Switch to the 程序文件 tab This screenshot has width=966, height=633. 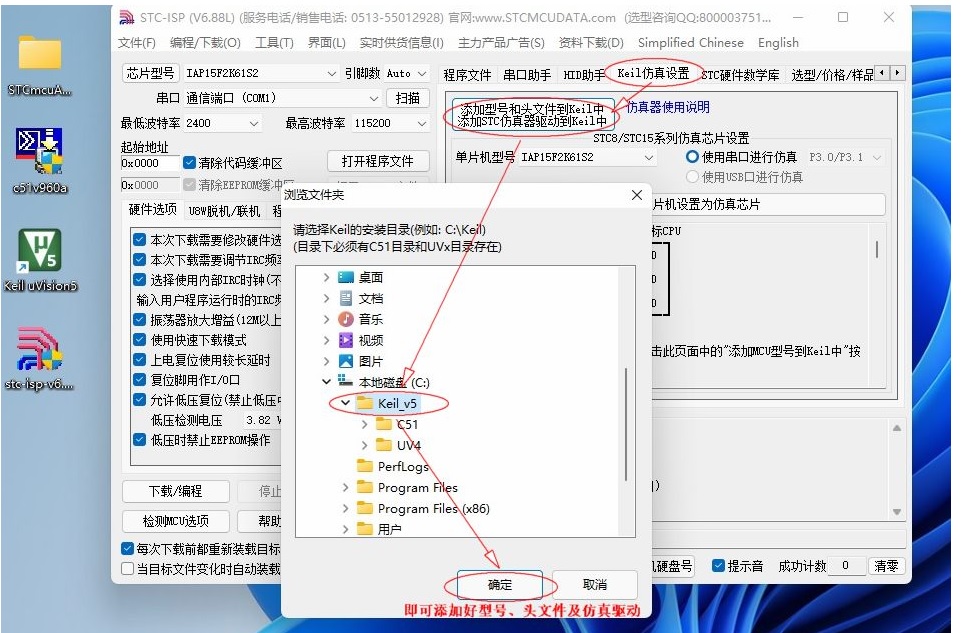tap(467, 75)
